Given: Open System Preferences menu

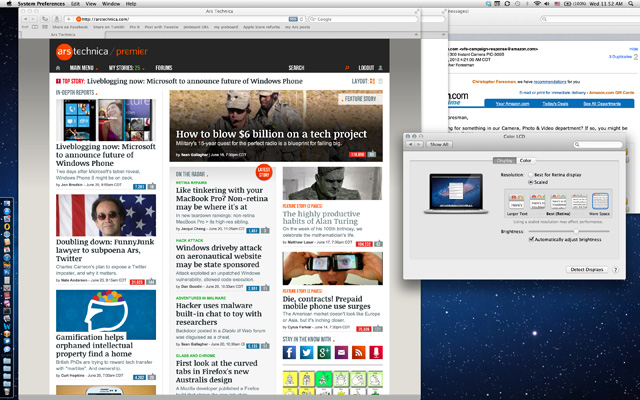Looking at the screenshot, I should pyautogui.click(x=41, y=4).
